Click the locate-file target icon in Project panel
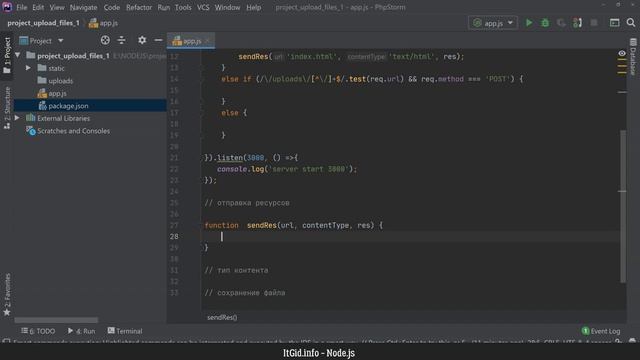The image size is (640, 360). tap(105, 40)
